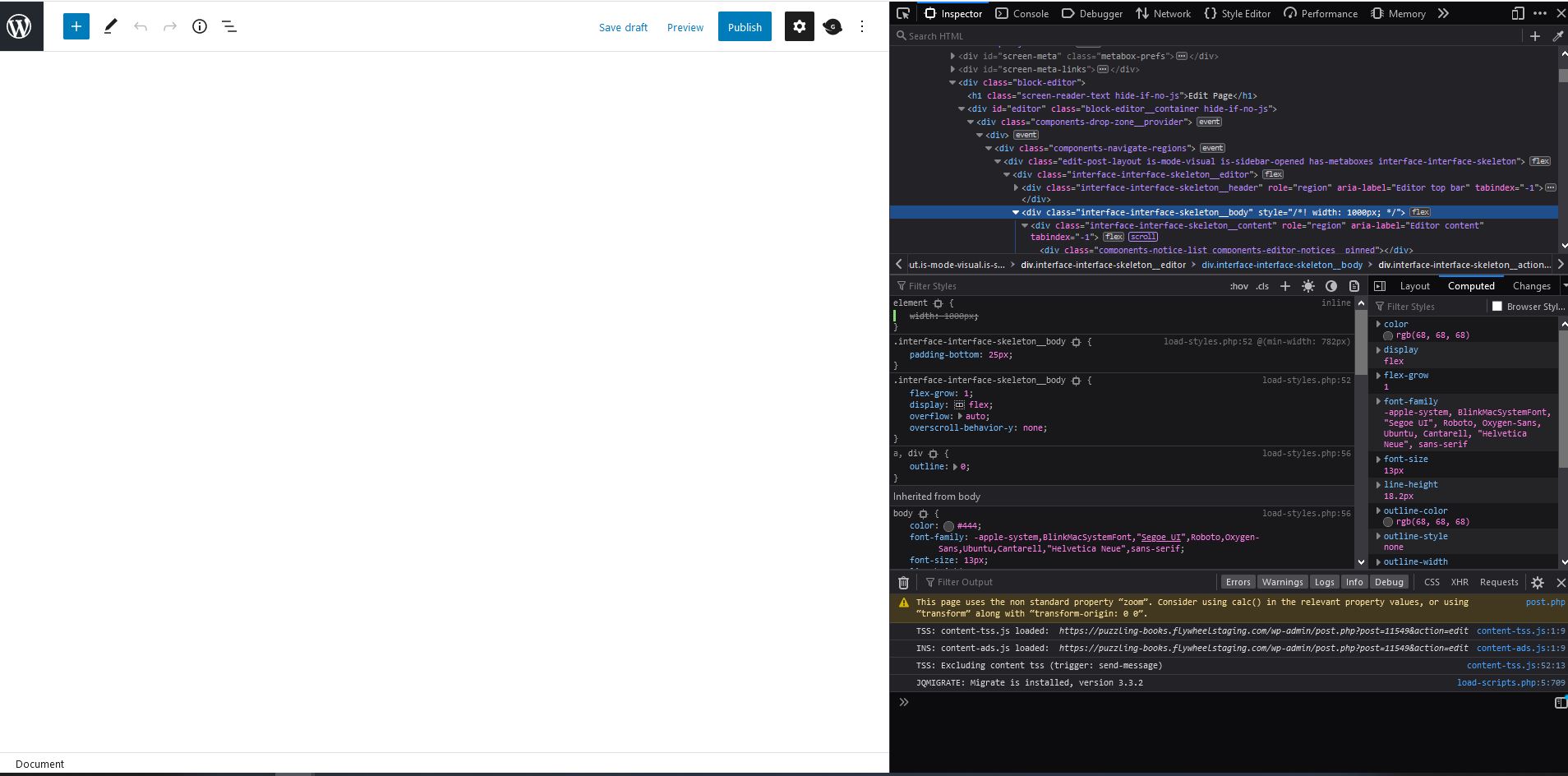This screenshot has height=776, width=1568.
Task: Open the block inserter plus button
Action: coord(76,26)
